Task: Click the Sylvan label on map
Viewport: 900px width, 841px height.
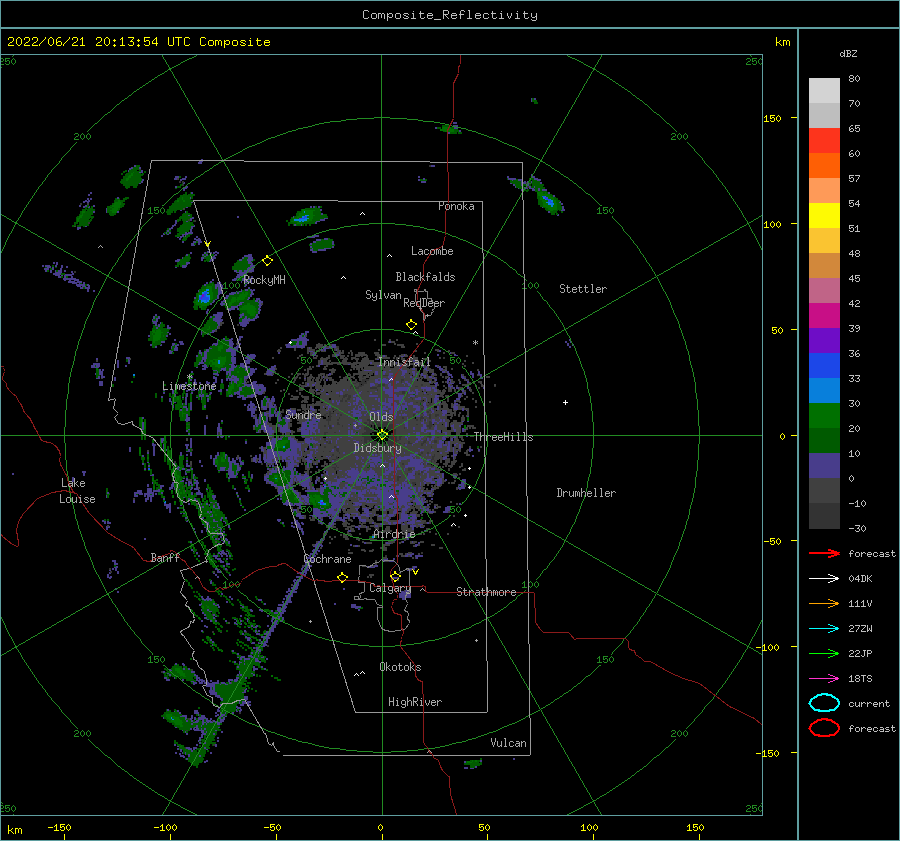Action: [x=383, y=295]
